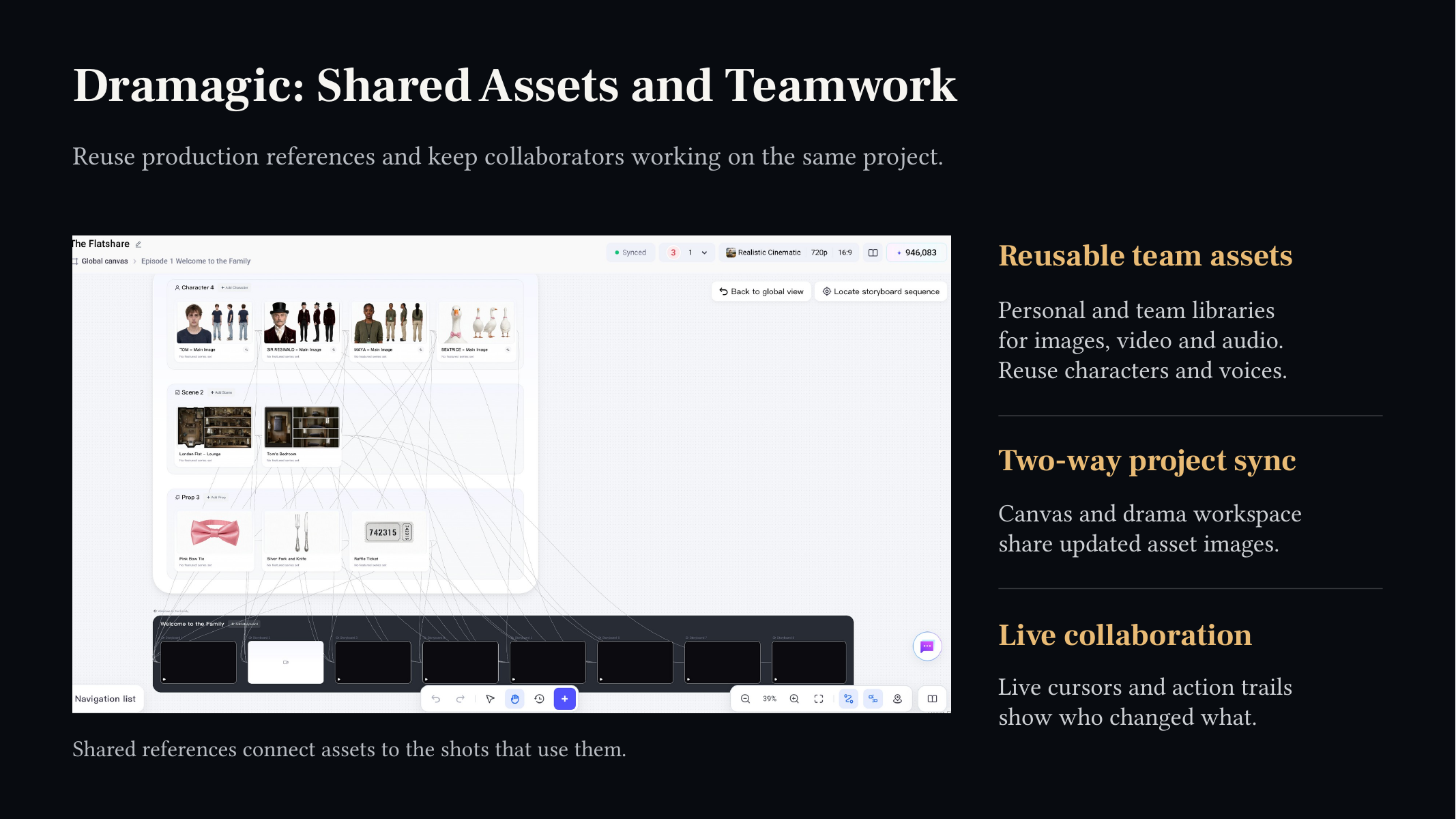The width and height of the screenshot is (1456, 819).
Task: Click the Live collaboration heading
Action: coord(1125,635)
